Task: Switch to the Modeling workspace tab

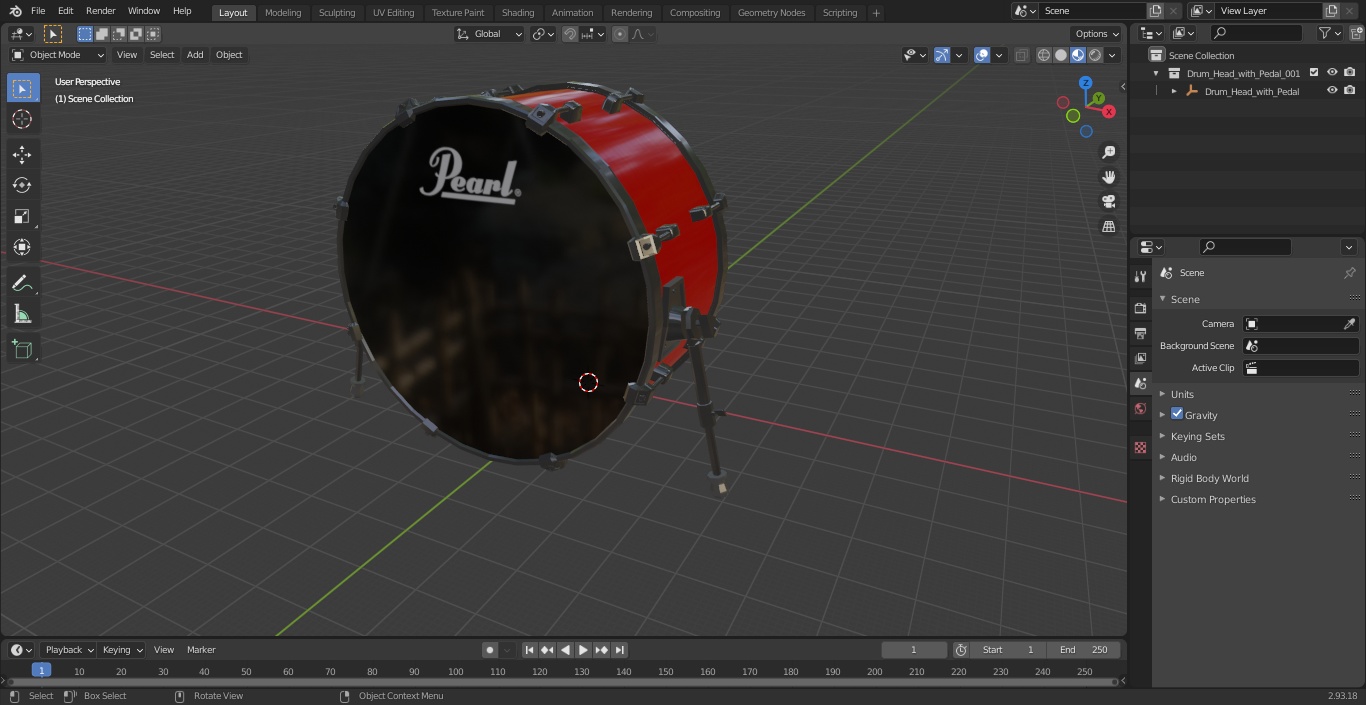Action: 283,13
